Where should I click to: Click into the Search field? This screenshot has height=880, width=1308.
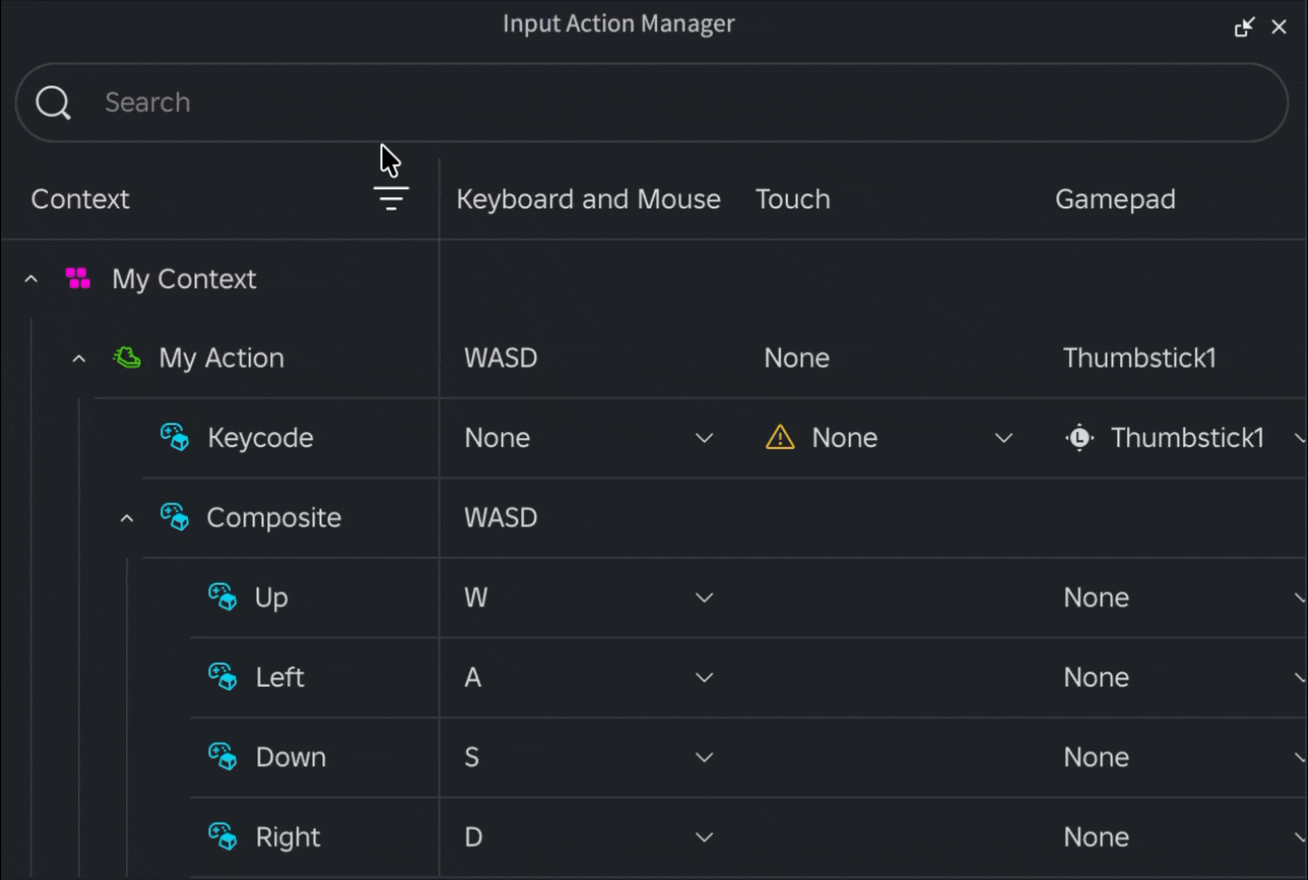pyautogui.click(x=652, y=103)
